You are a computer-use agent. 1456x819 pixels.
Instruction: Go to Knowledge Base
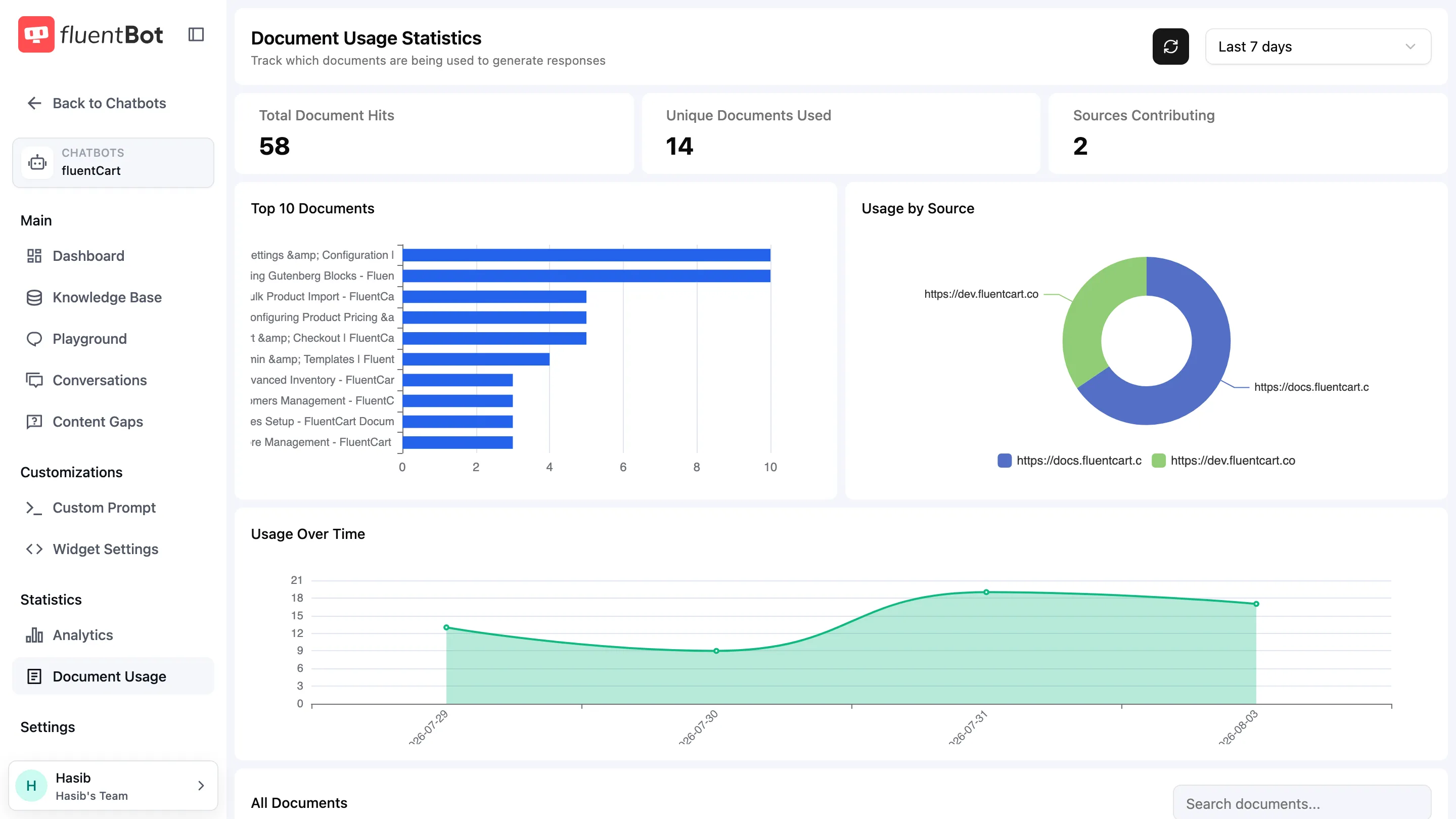(113, 297)
